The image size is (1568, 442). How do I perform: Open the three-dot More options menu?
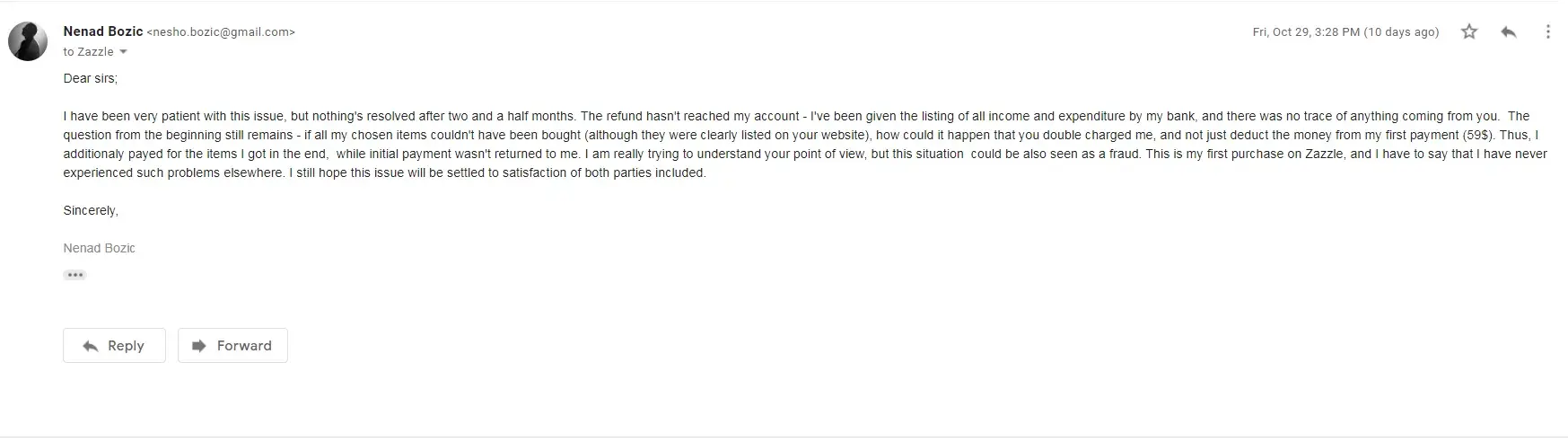pyautogui.click(x=1547, y=32)
